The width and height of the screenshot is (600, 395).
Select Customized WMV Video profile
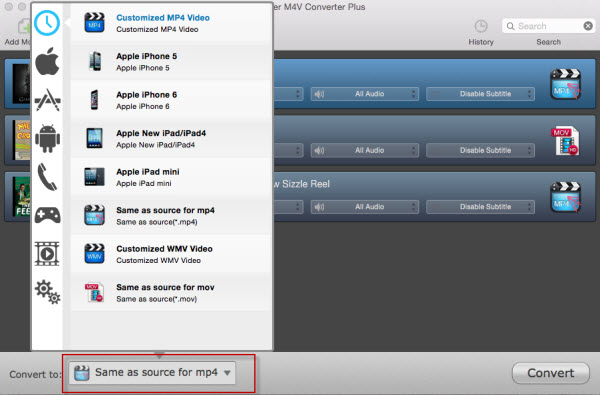[x=171, y=254]
